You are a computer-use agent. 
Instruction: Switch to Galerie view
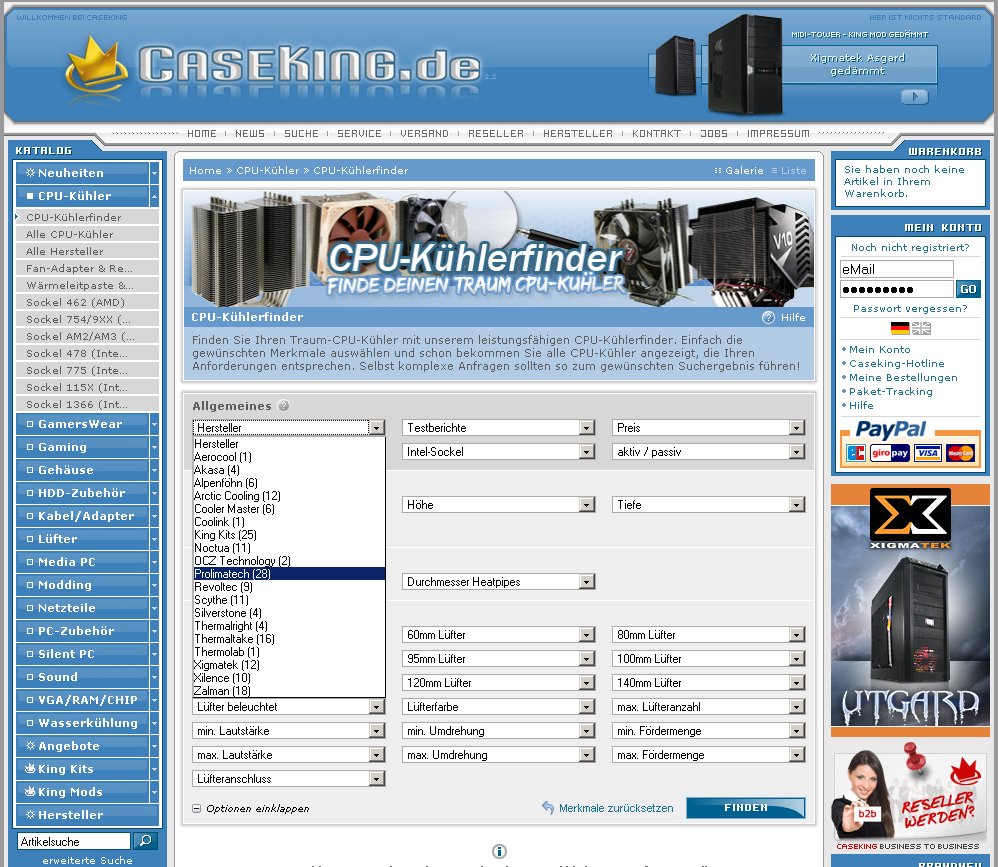pyautogui.click(x=739, y=171)
